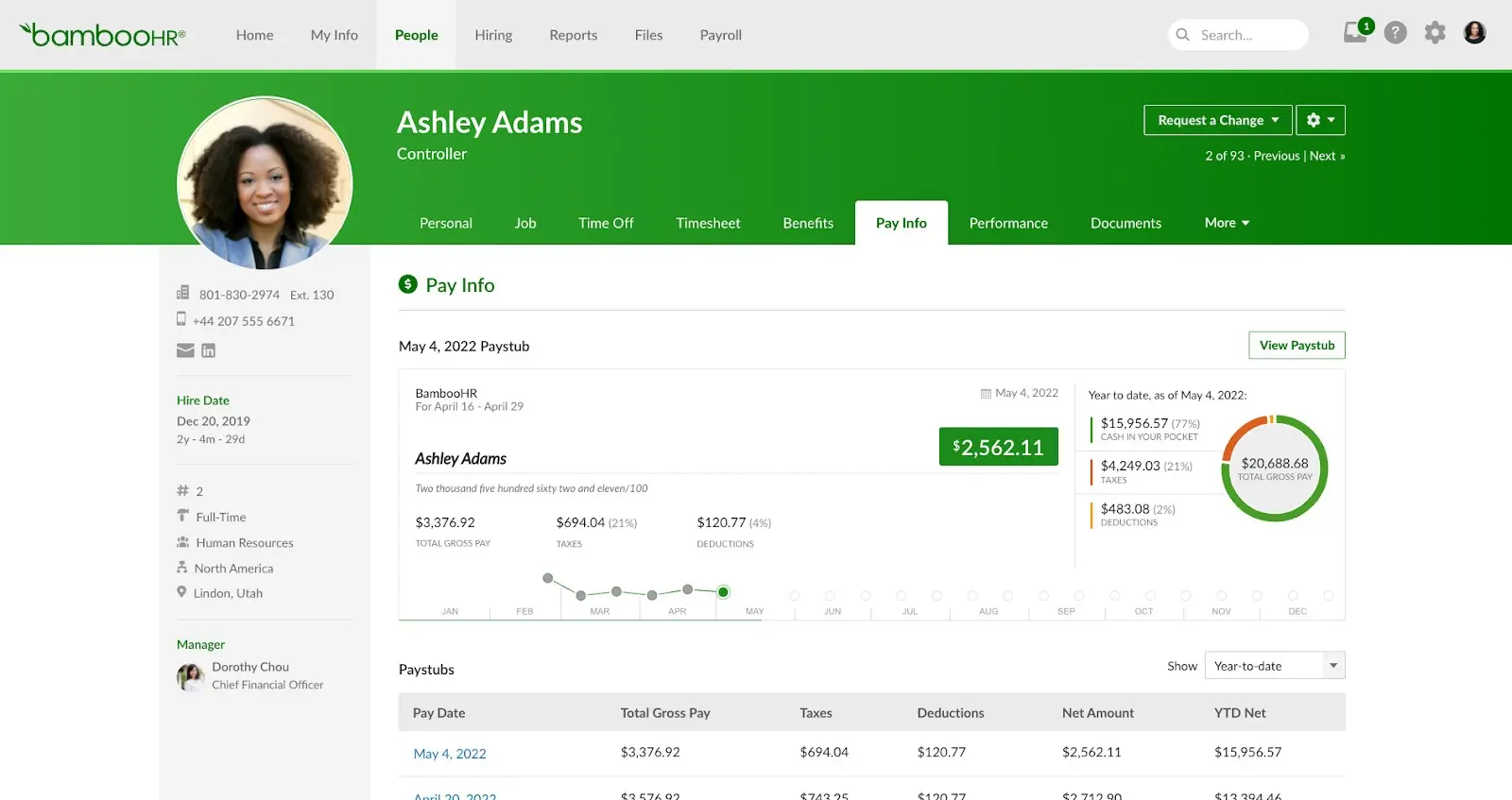
Task: Open the help question mark icon
Action: pos(1395,33)
